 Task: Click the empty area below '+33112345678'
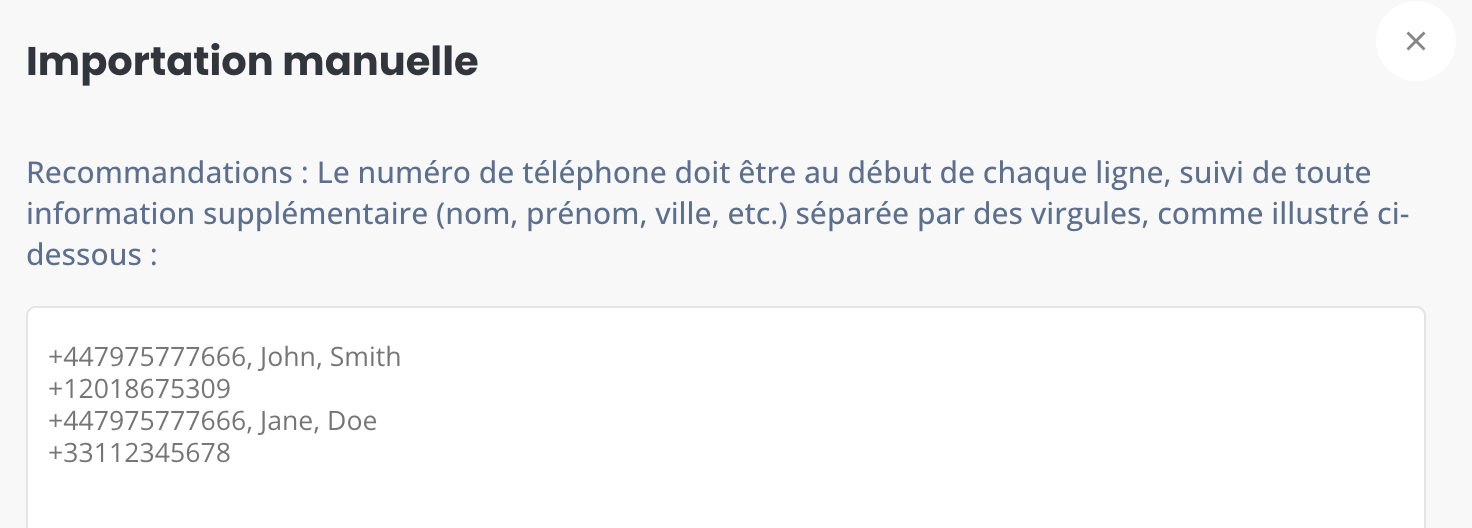(x=726, y=497)
